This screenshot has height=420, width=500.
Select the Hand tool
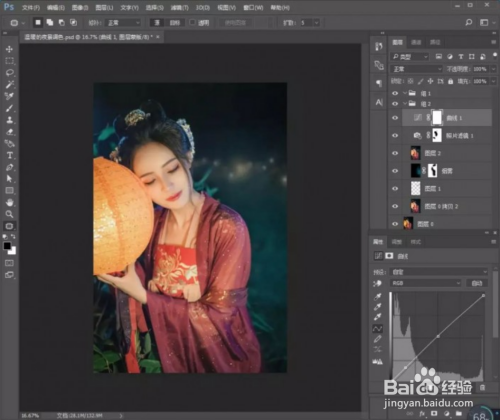(9, 202)
